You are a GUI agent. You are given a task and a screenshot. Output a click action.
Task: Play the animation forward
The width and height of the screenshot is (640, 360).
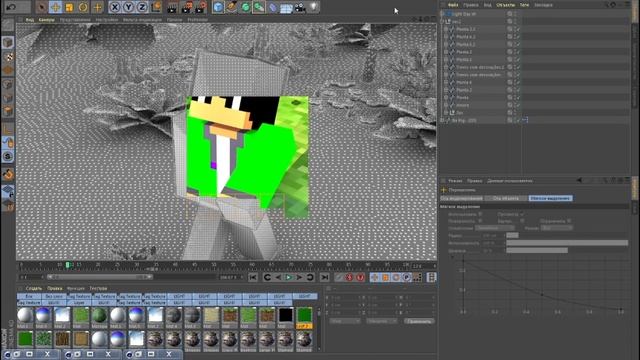coord(289,278)
